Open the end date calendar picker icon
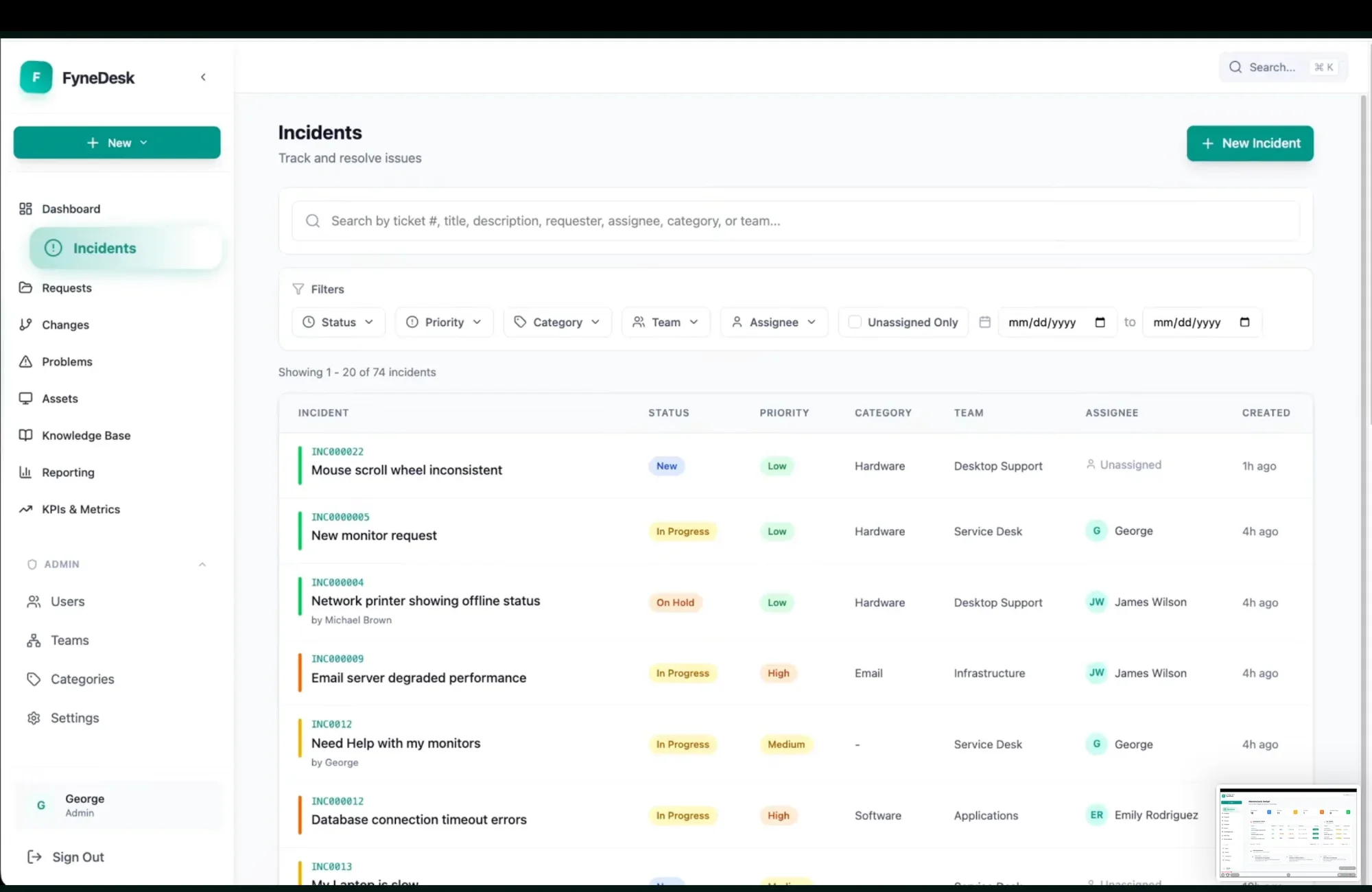 [x=1244, y=322]
